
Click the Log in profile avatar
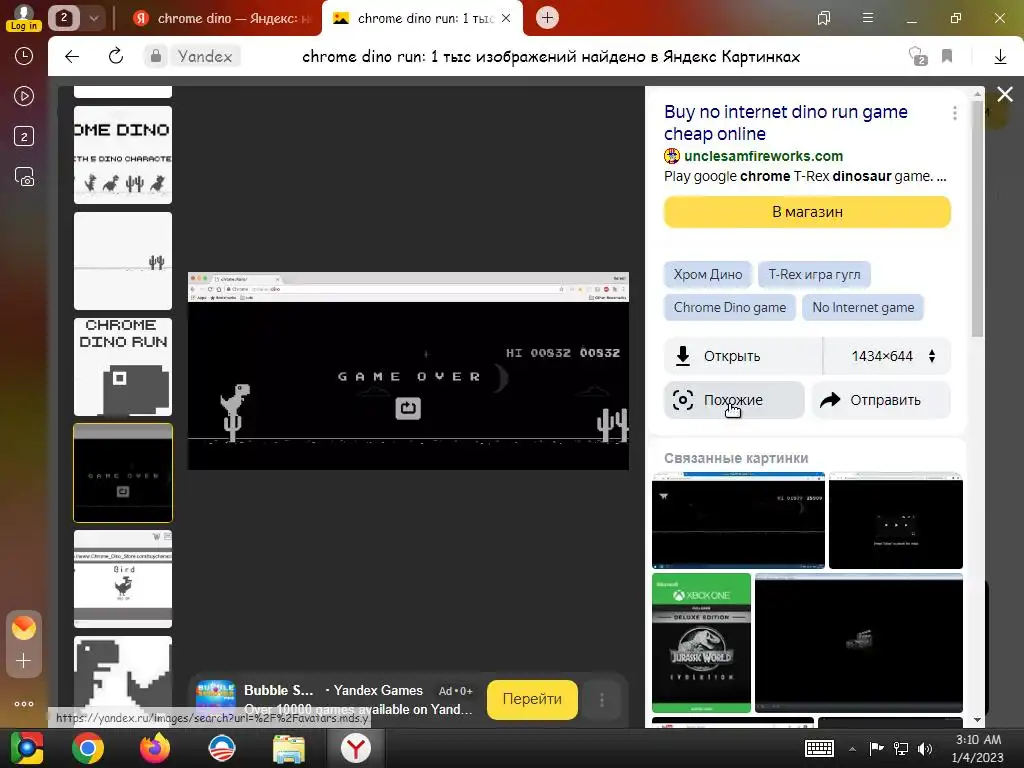pos(24,17)
